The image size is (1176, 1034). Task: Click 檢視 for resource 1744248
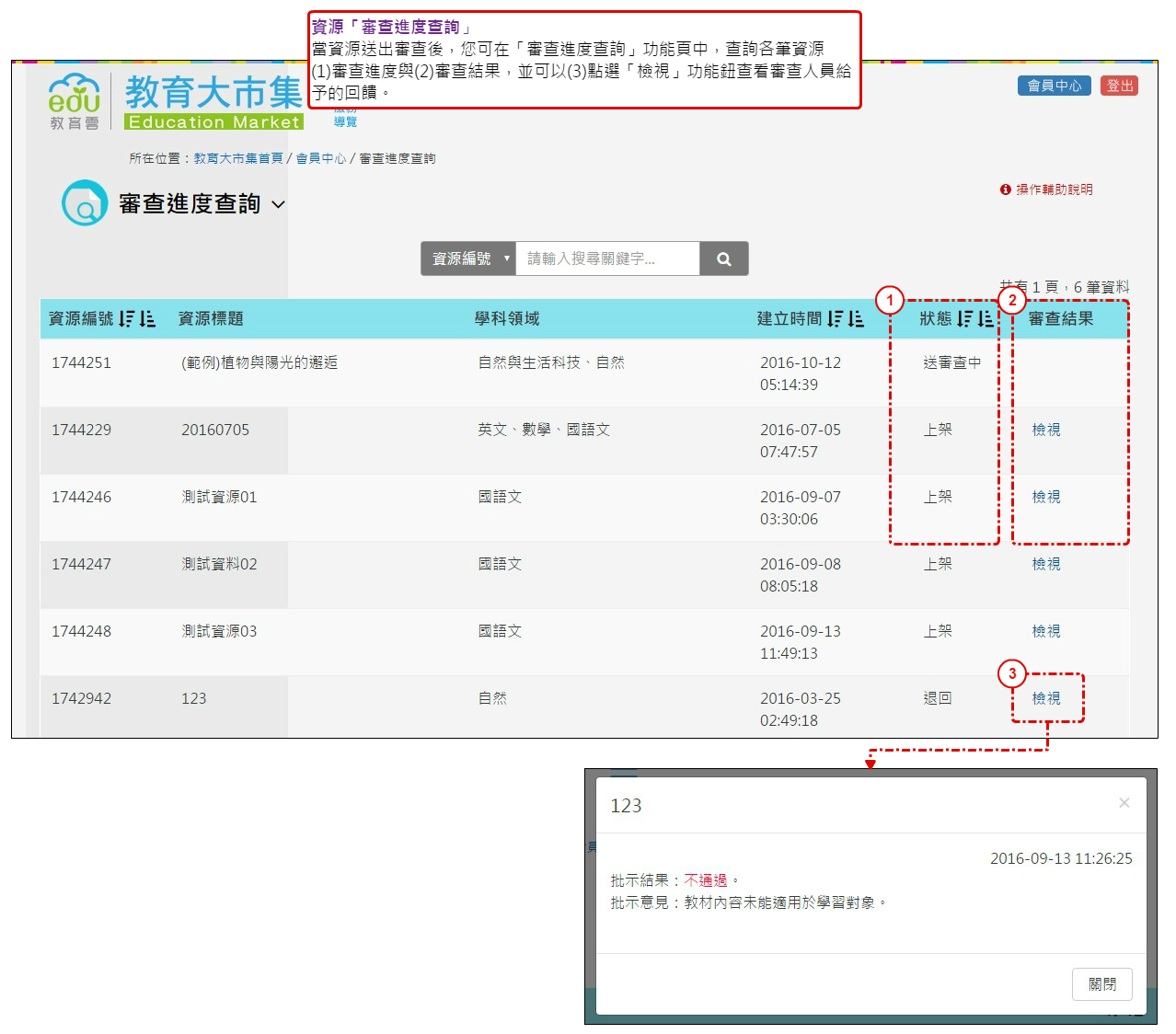pyautogui.click(x=1046, y=631)
